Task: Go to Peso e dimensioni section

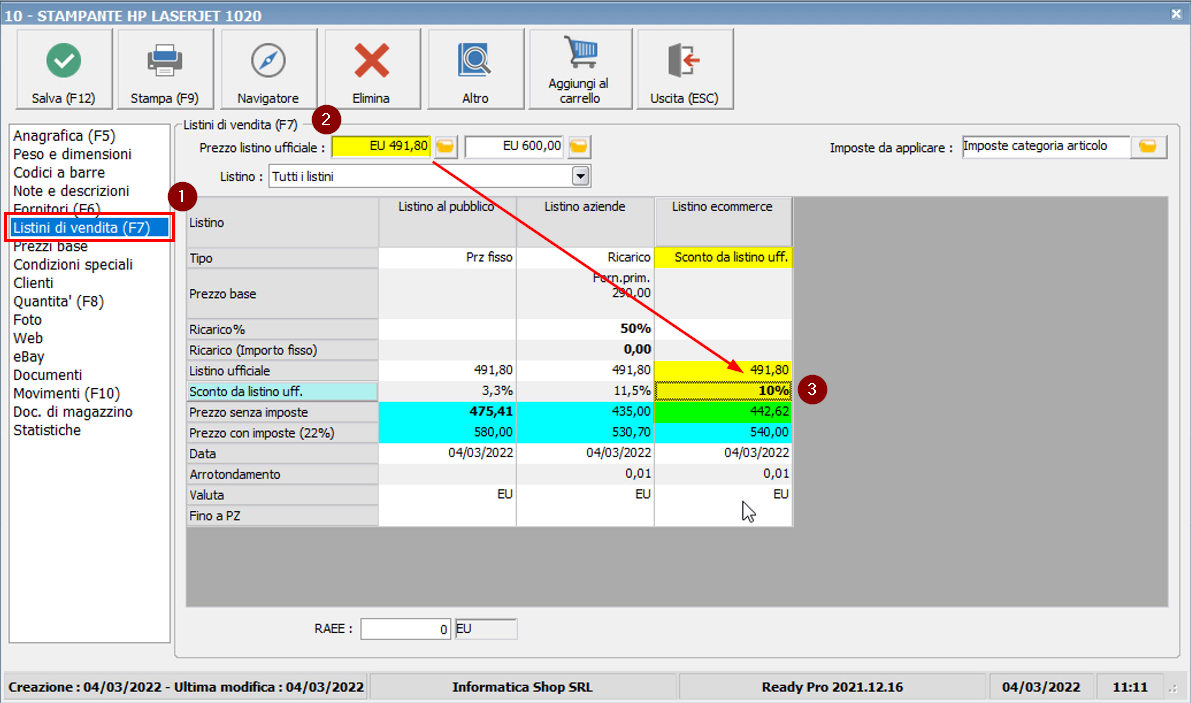Action: (x=72, y=154)
